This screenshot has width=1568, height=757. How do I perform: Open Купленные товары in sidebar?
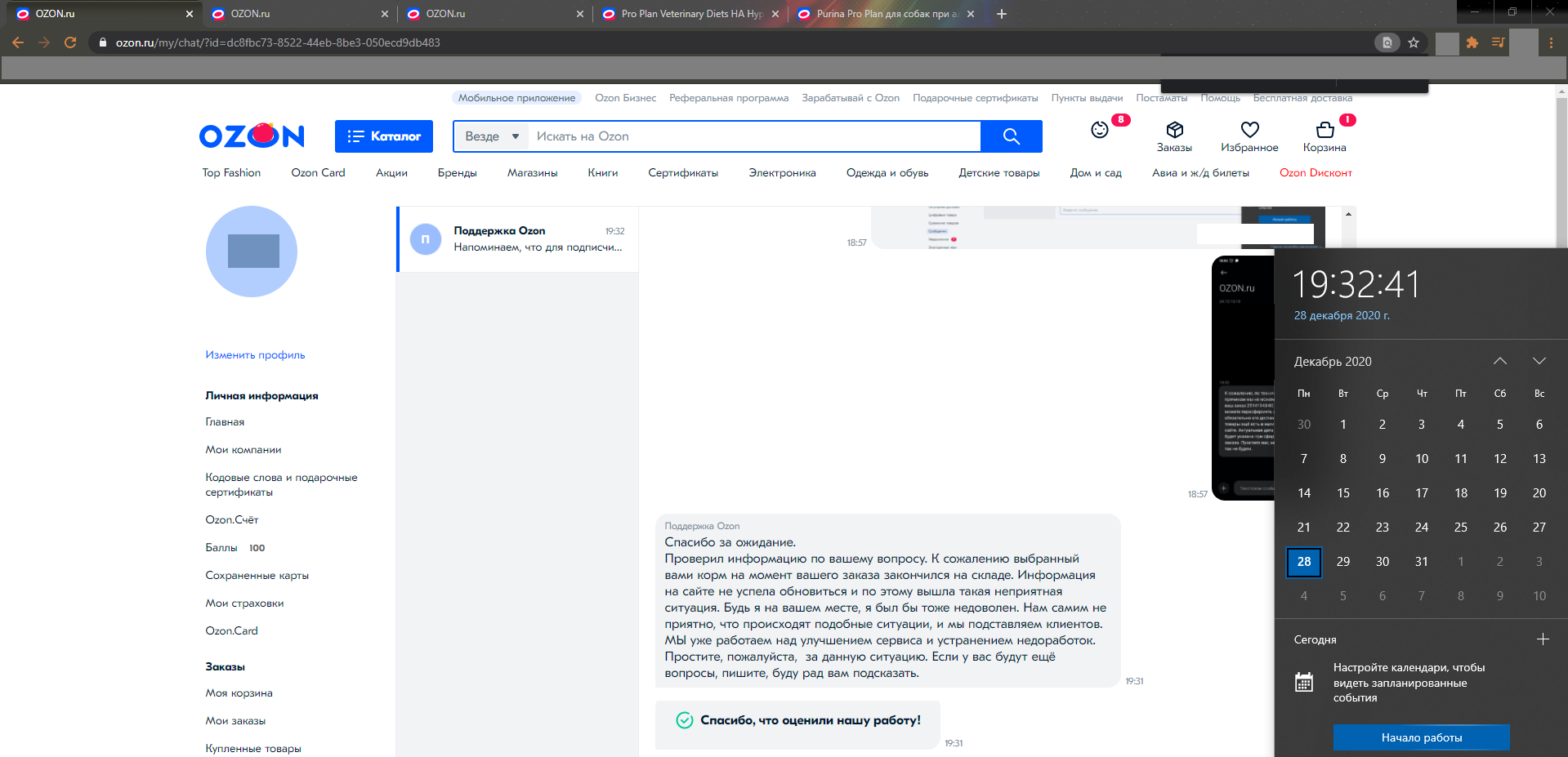(x=253, y=749)
